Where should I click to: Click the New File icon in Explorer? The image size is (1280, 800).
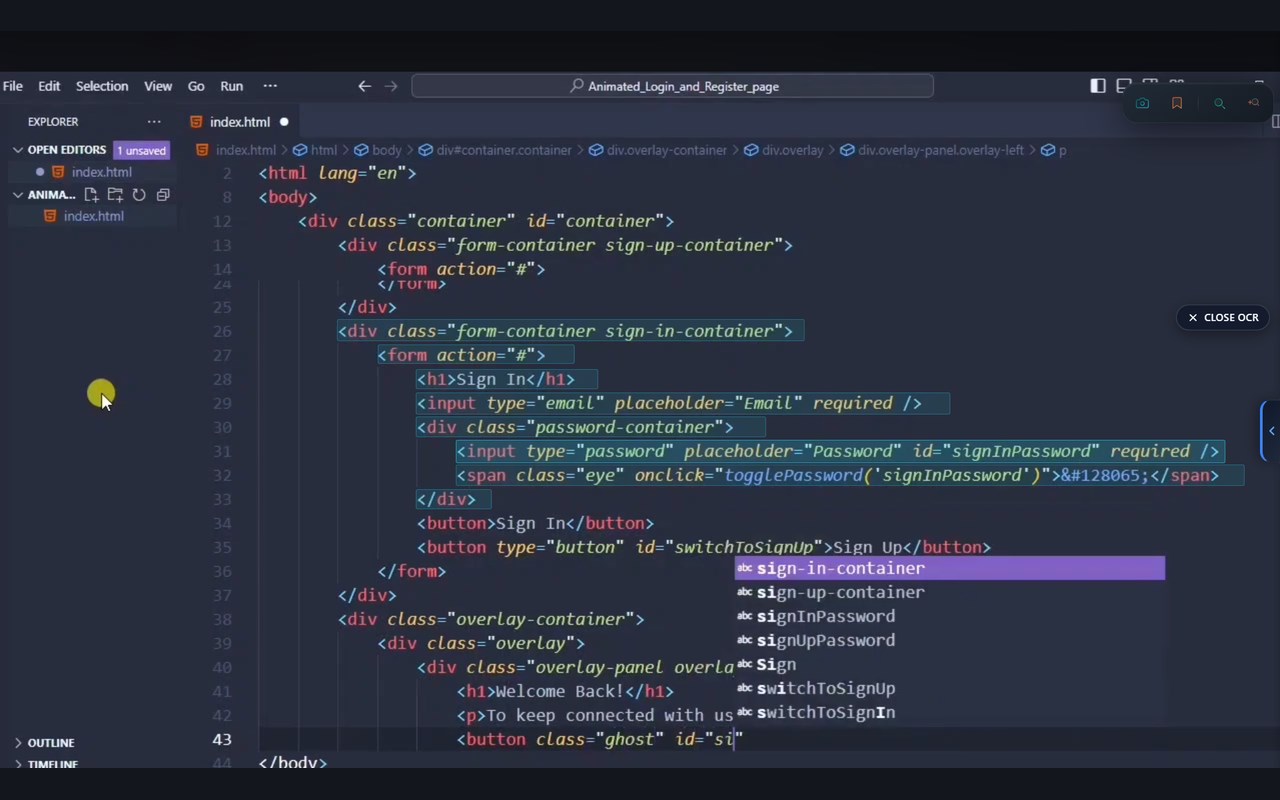coord(91,195)
